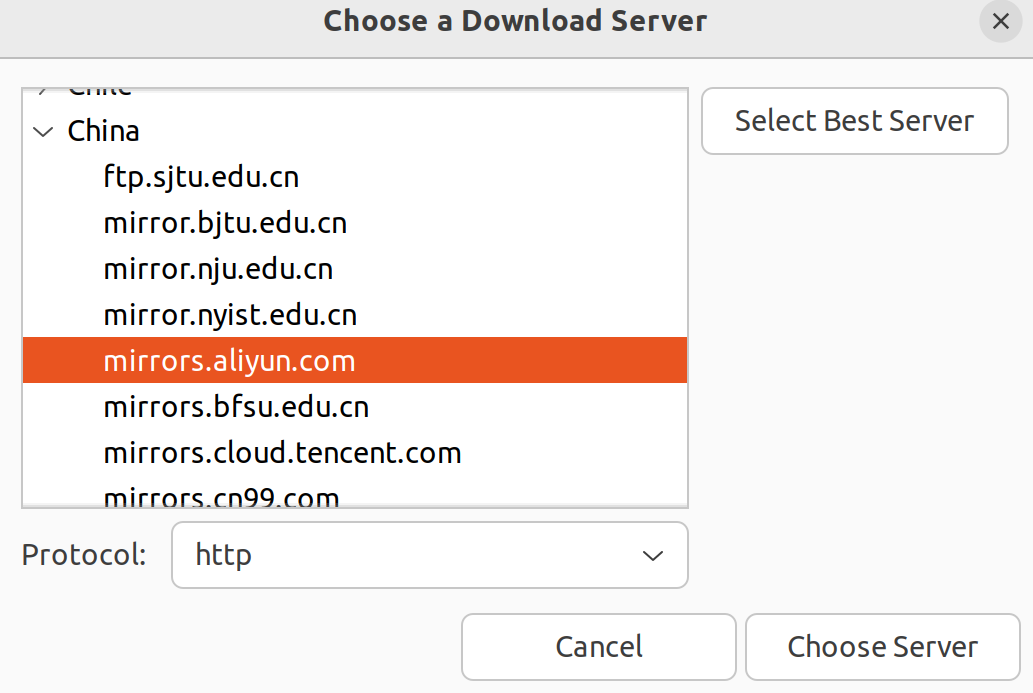Viewport: 1033px width, 693px height.
Task: Collapse the China server list
Action: (x=43, y=131)
